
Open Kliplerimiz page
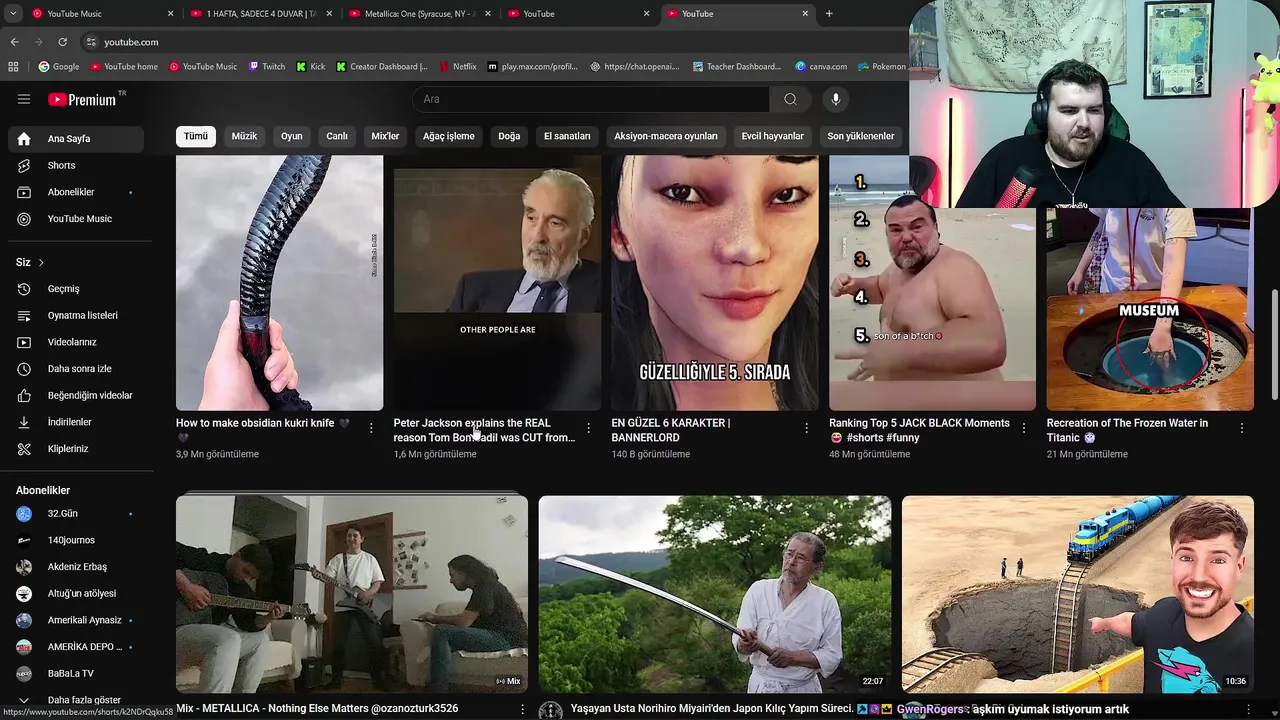[x=76, y=449]
